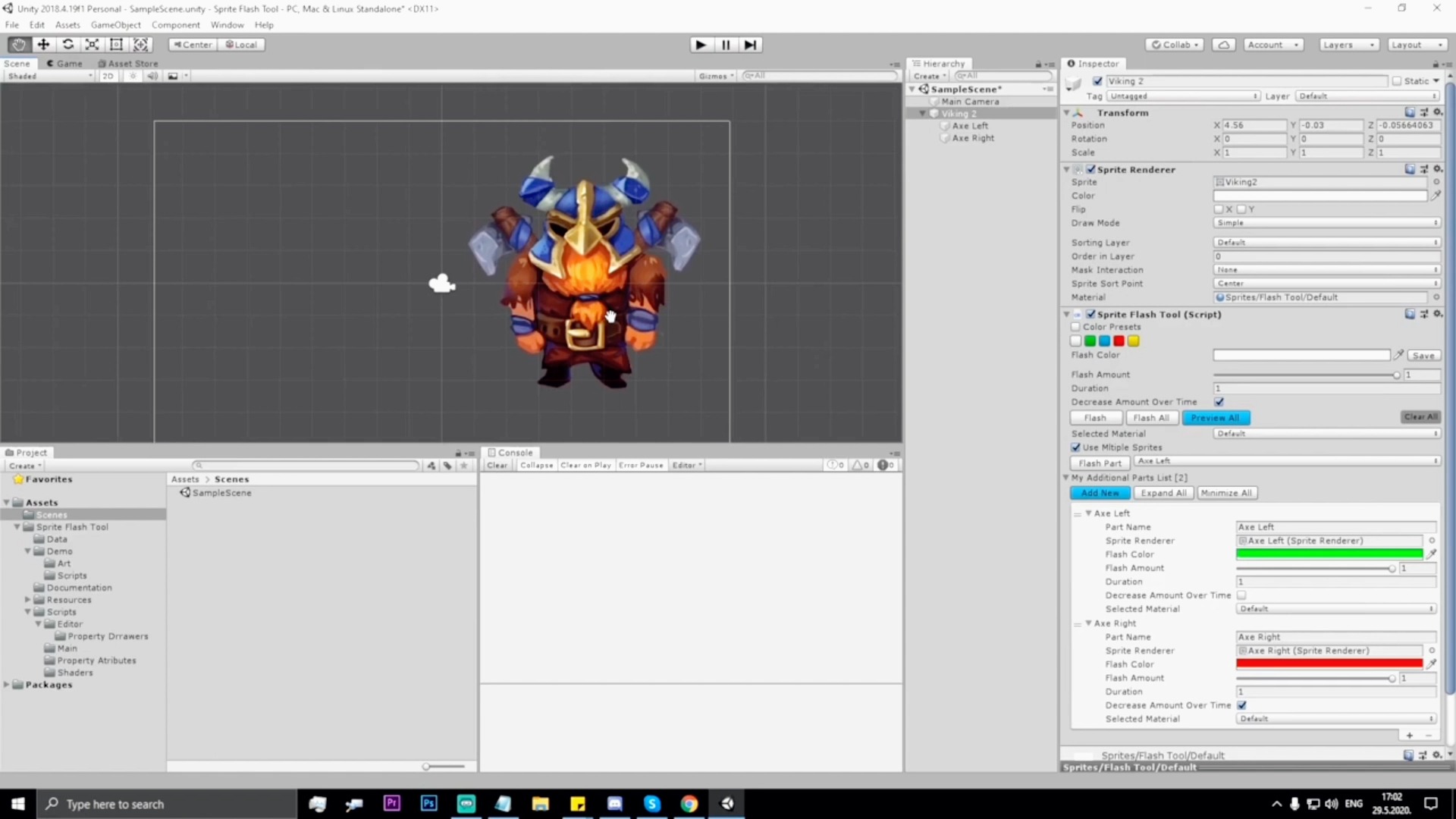Select the Rect transform tool
1456x819 pixels.
[116, 45]
